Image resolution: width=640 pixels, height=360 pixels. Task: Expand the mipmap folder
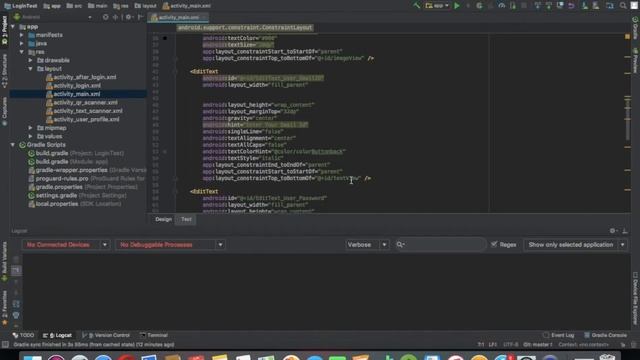click(x=31, y=128)
